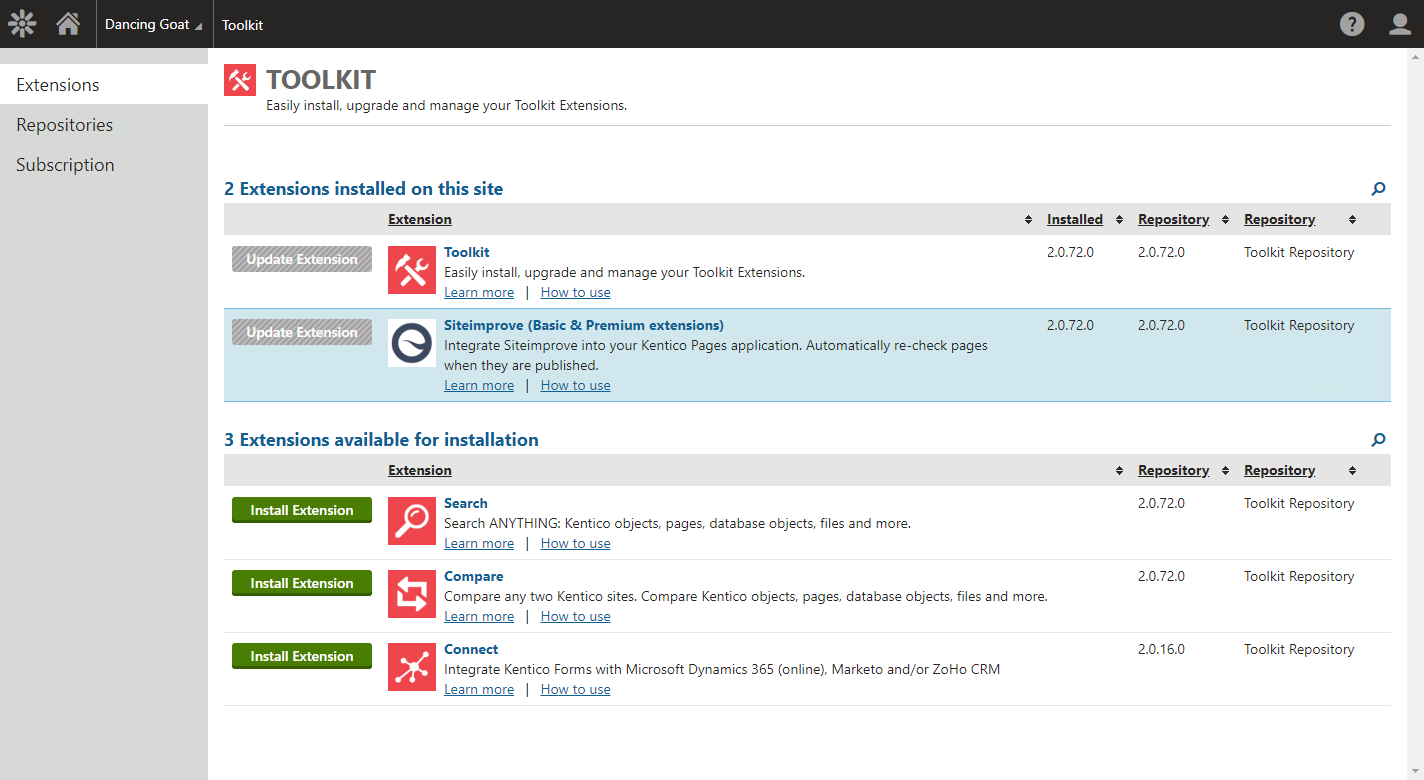Open search for available extensions list
The height and width of the screenshot is (780, 1424).
tap(1378, 439)
